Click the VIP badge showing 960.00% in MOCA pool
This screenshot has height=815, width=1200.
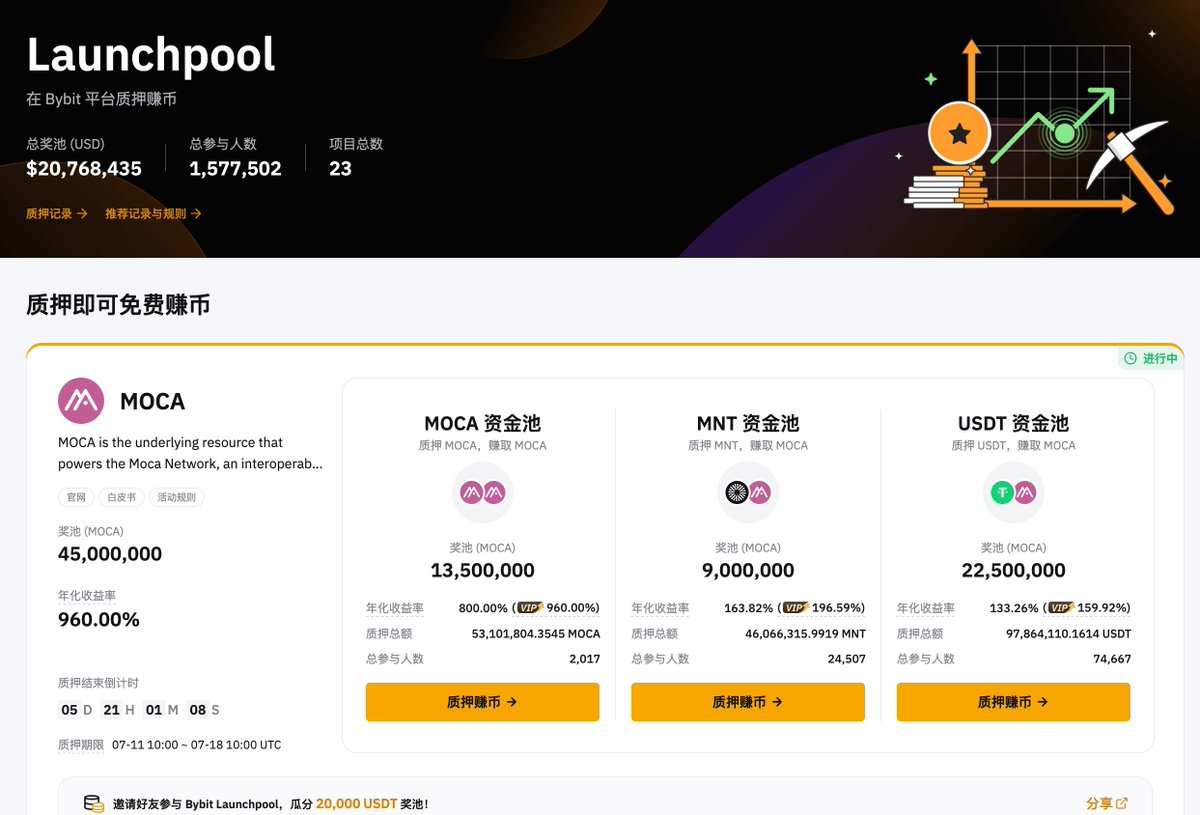tap(529, 607)
